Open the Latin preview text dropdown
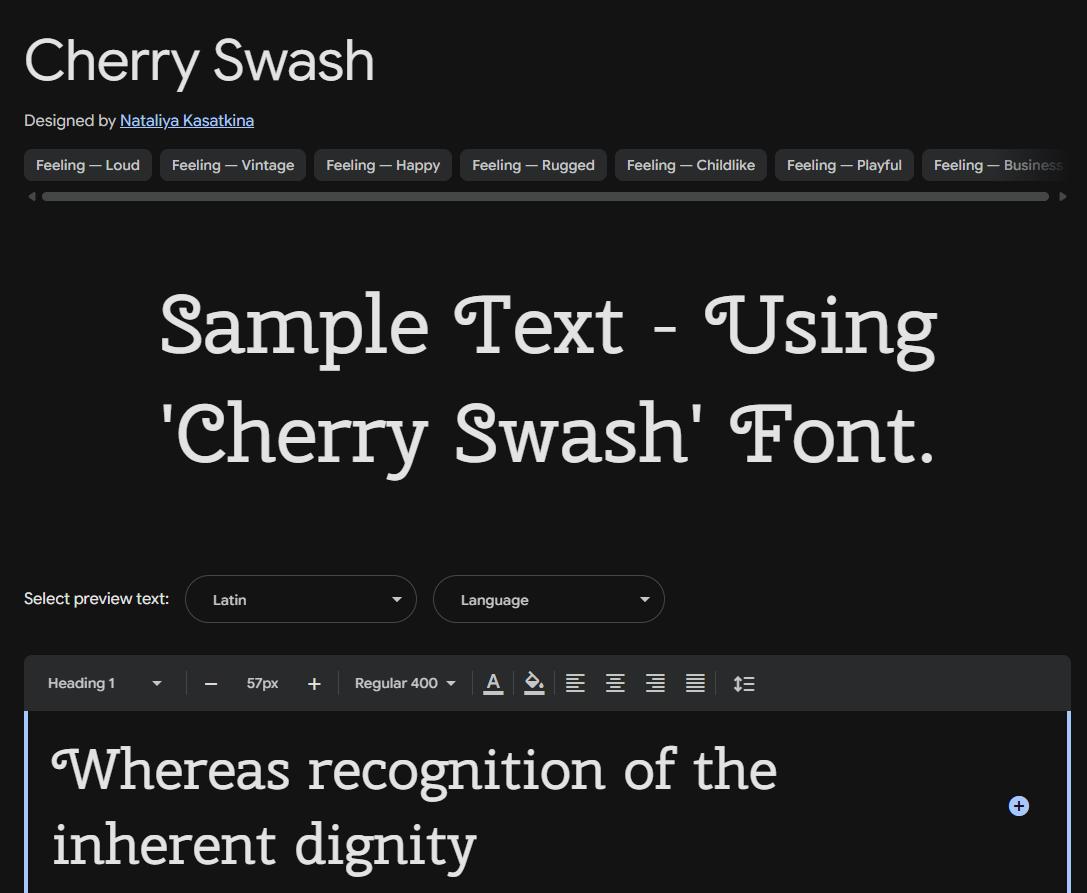Screen dimensions: 1087x893 point(301,599)
